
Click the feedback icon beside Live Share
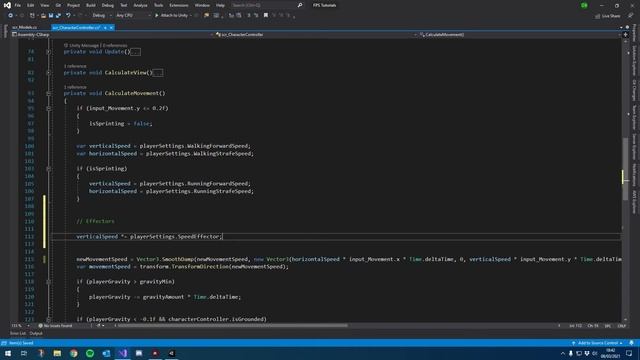coord(630,16)
